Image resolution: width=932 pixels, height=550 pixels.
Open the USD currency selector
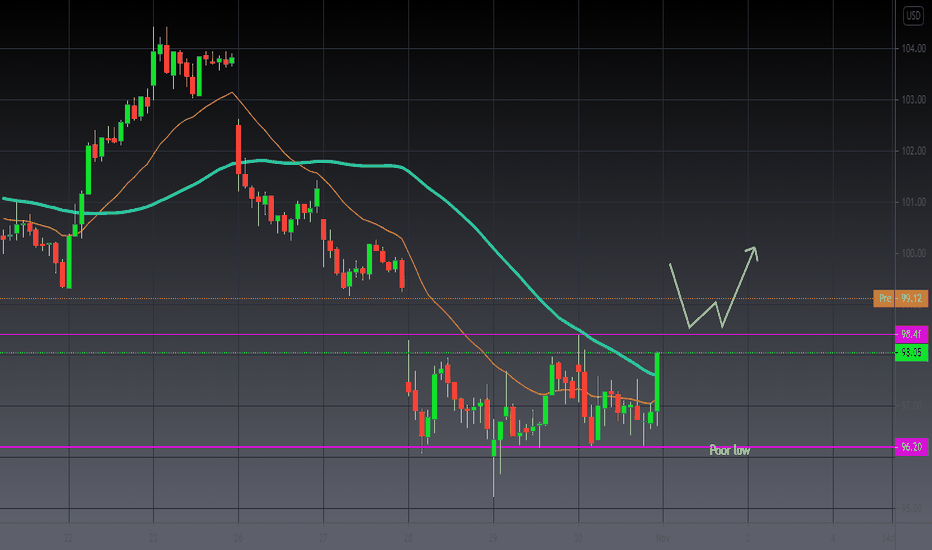[x=912, y=15]
